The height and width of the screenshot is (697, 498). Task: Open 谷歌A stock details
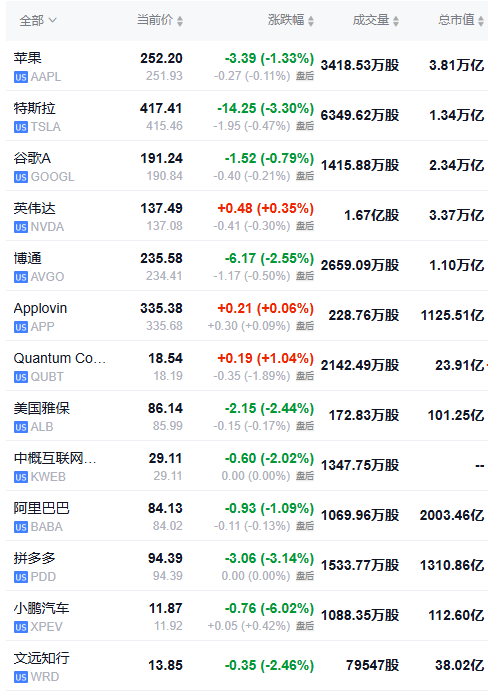[x=247, y=166]
